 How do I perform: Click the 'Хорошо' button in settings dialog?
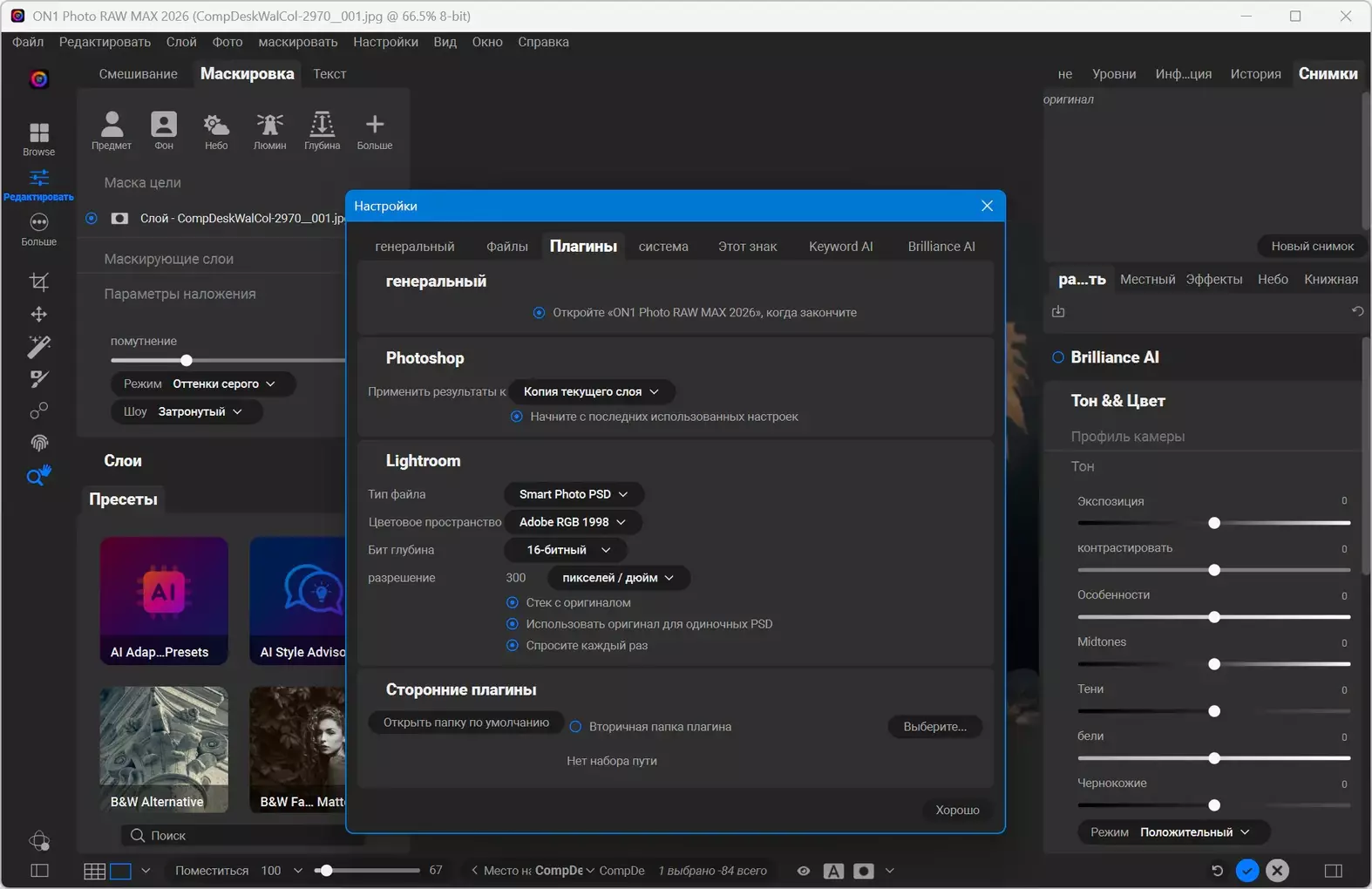957,810
